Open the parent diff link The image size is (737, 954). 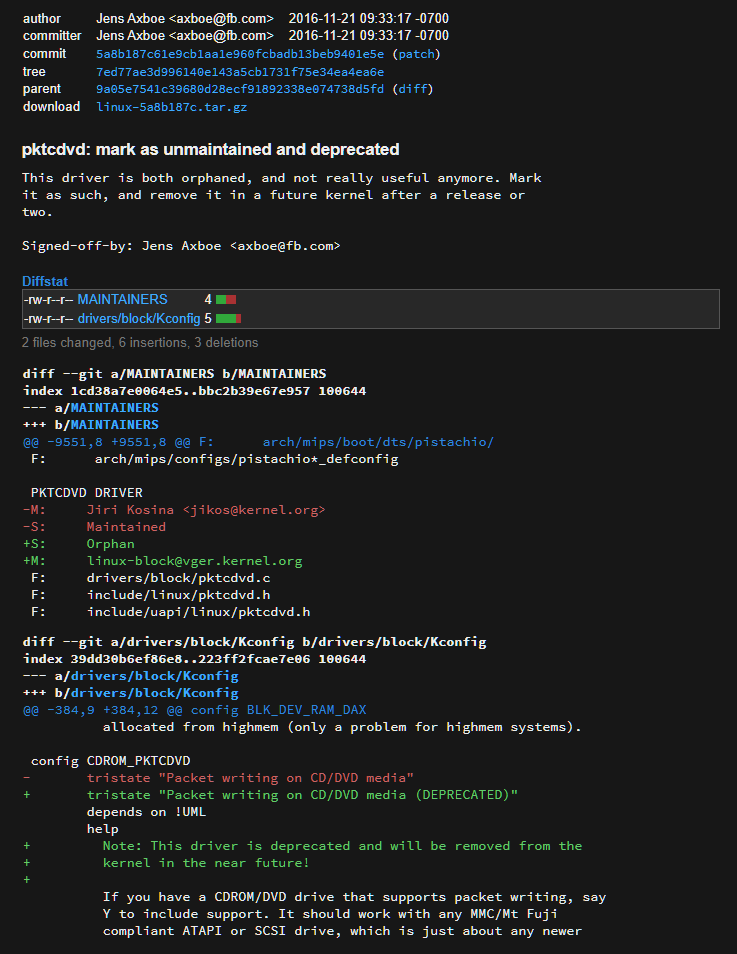point(413,89)
